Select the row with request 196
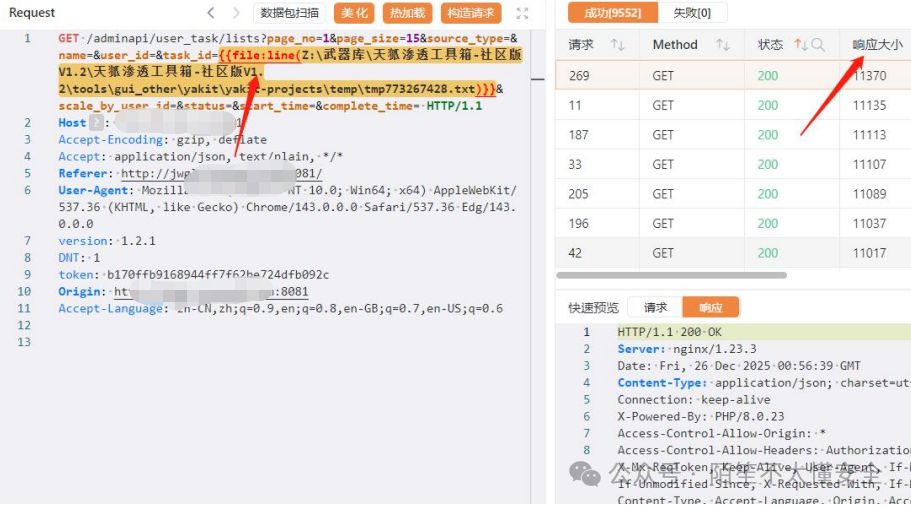Screen dimensions: 911x509 pos(733,224)
